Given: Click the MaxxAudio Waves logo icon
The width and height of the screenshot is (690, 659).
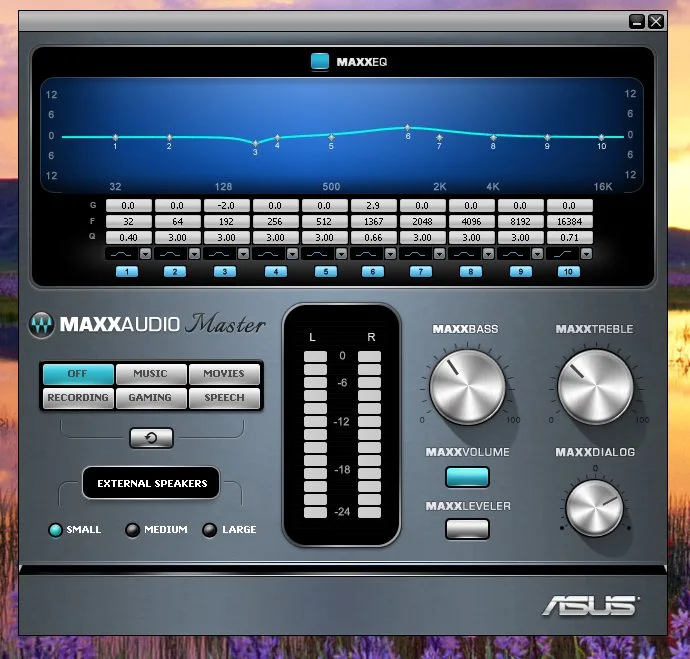Looking at the screenshot, I should 41,325.
